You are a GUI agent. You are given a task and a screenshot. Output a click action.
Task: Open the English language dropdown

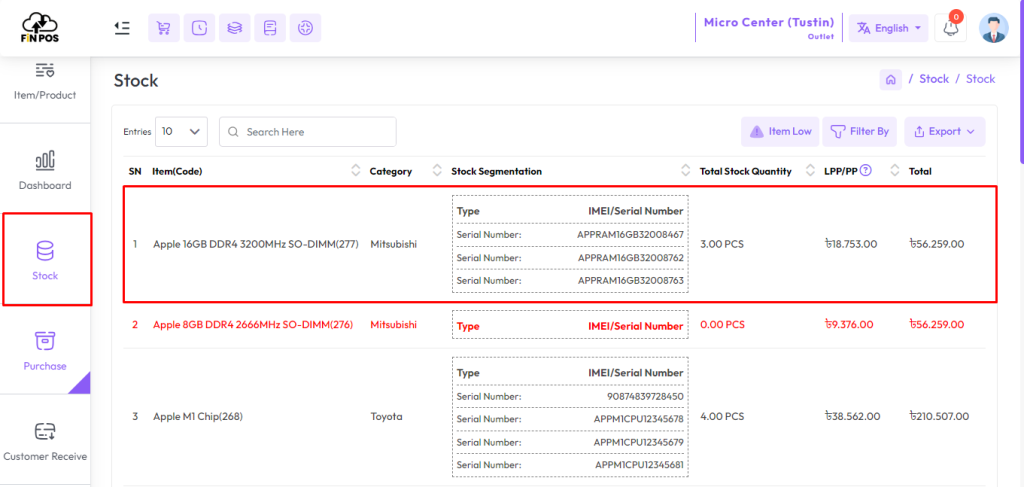click(x=888, y=28)
